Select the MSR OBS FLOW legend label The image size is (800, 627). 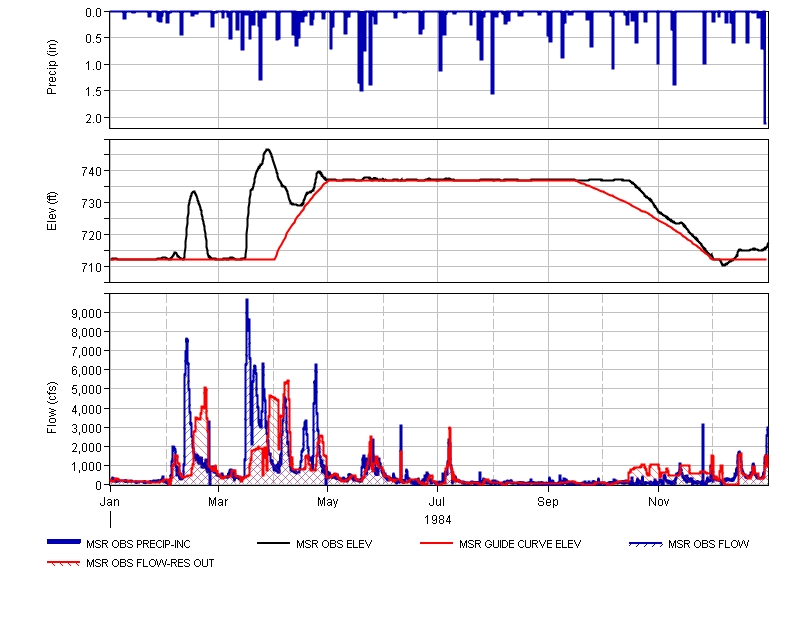coord(708,544)
